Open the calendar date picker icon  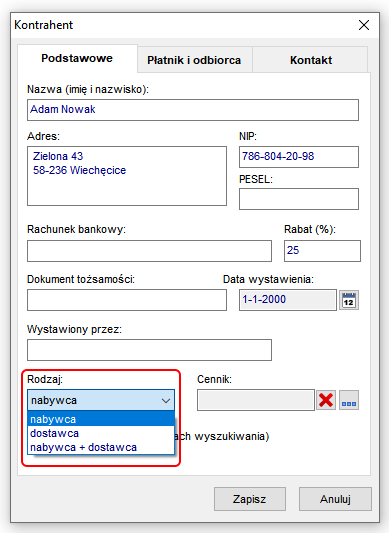coord(349,300)
